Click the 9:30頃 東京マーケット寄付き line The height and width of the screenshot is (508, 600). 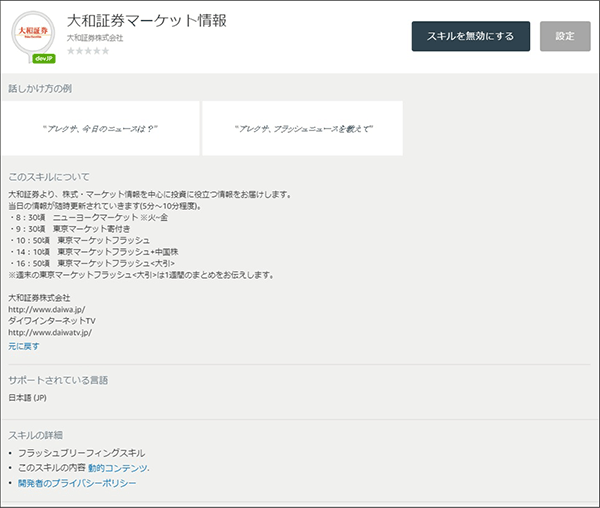(x=70, y=229)
